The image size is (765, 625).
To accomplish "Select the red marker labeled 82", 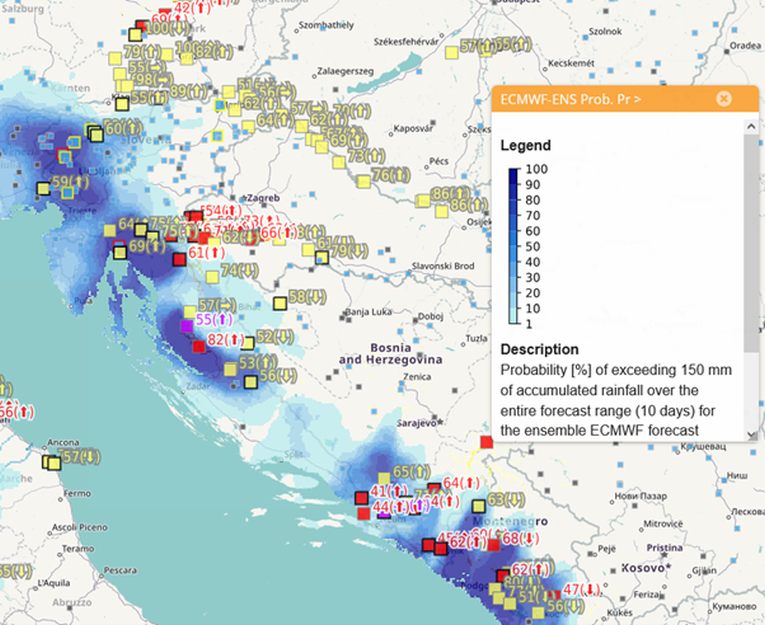I will [198, 345].
